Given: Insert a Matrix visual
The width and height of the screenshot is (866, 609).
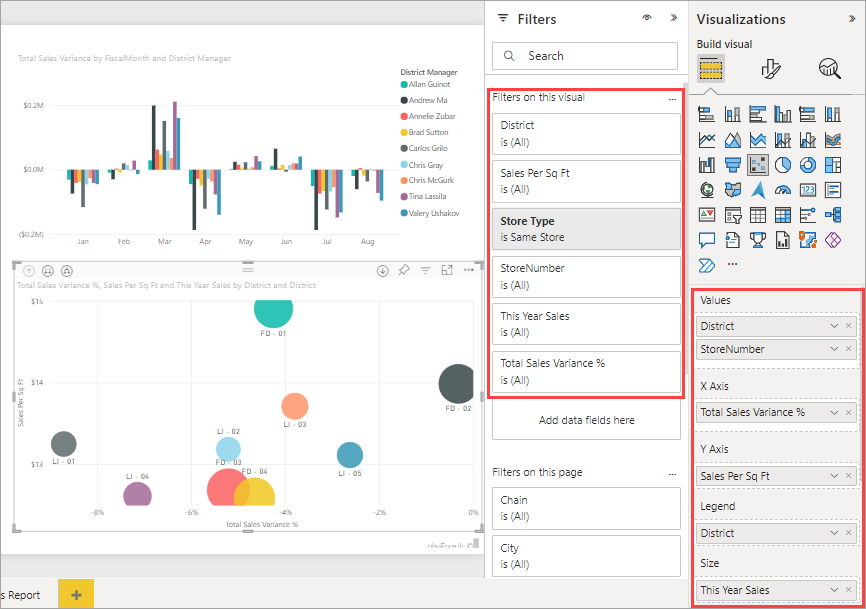Looking at the screenshot, I should [783, 215].
